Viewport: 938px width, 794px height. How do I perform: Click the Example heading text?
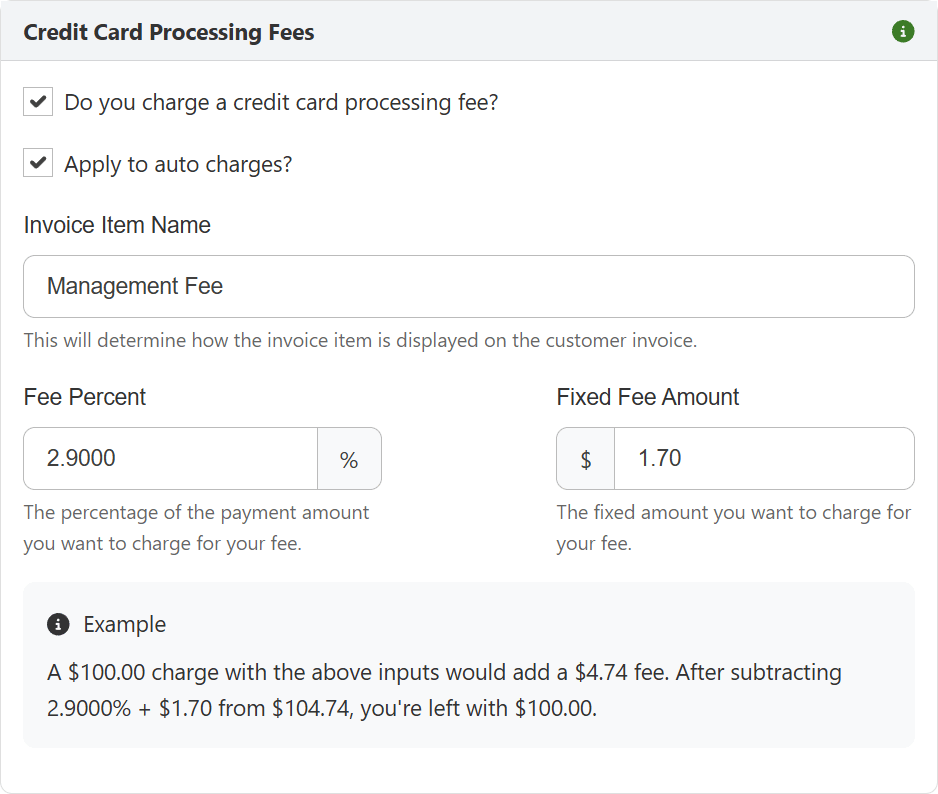pos(124,624)
